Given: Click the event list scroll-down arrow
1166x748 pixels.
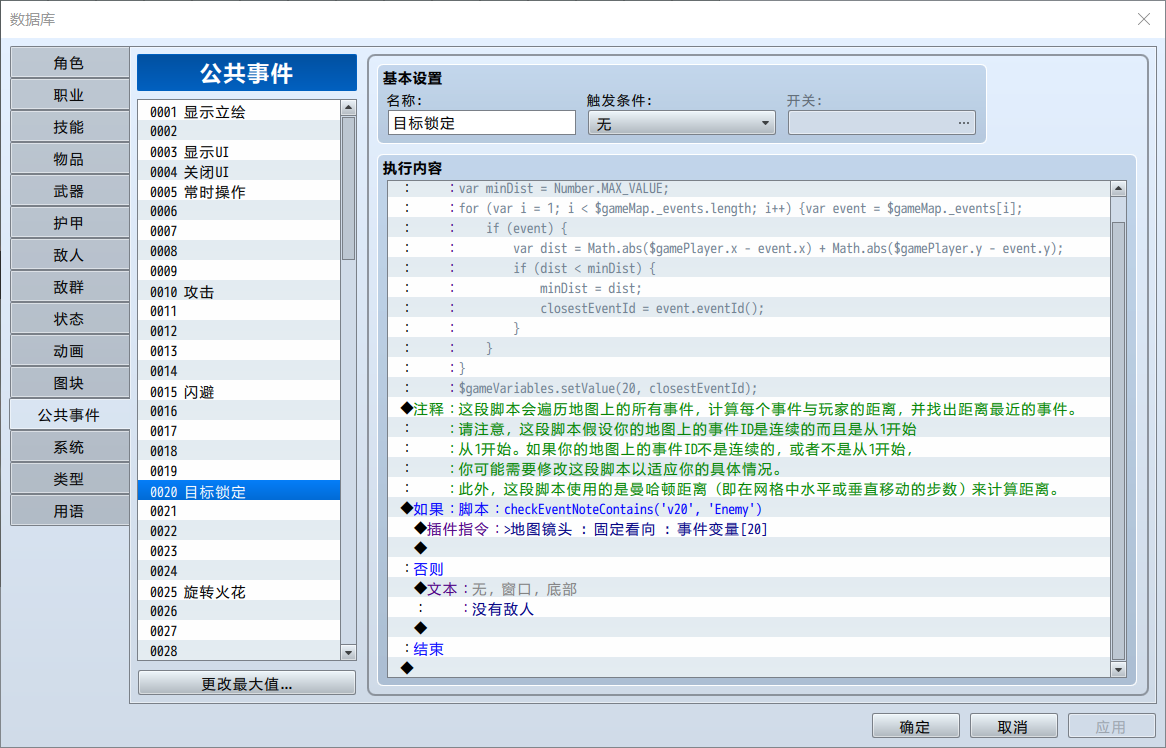Looking at the screenshot, I should click(x=348, y=652).
